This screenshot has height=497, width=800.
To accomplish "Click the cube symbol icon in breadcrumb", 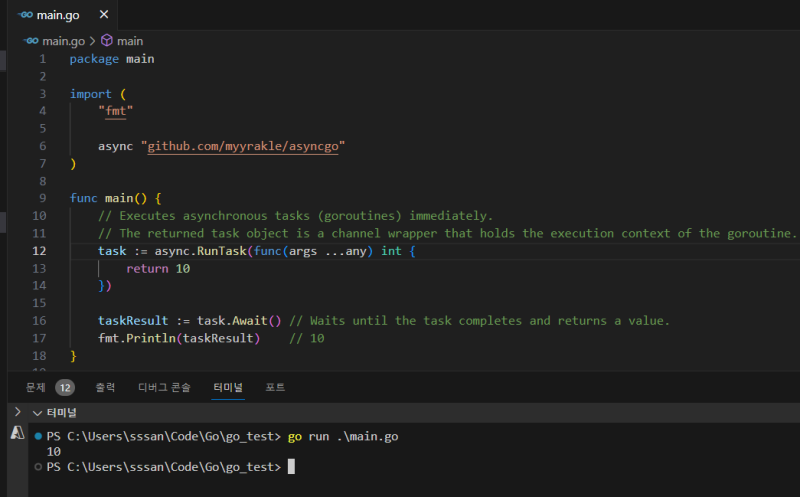I will 106,41.
